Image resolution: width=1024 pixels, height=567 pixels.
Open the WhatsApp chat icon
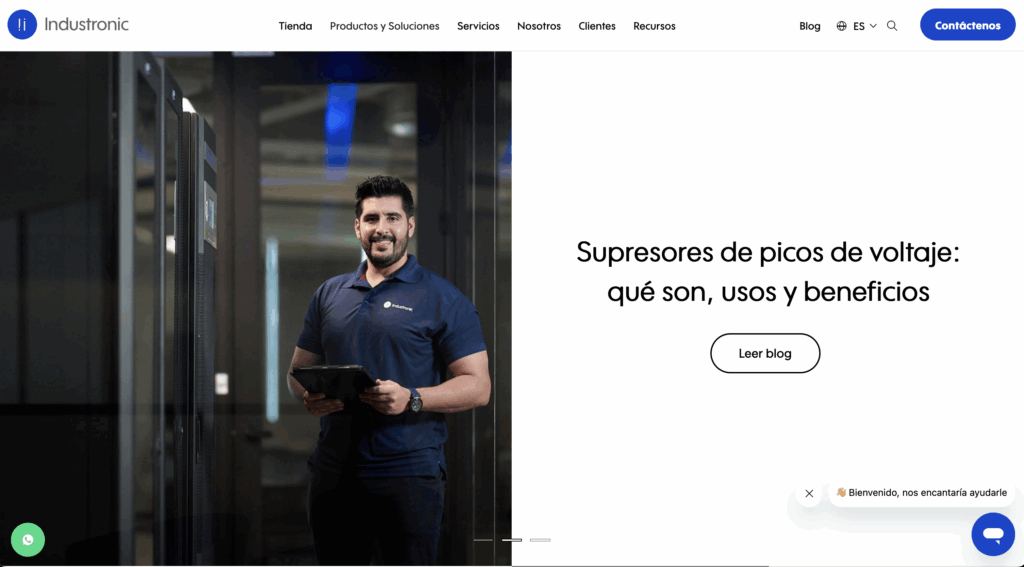28,540
